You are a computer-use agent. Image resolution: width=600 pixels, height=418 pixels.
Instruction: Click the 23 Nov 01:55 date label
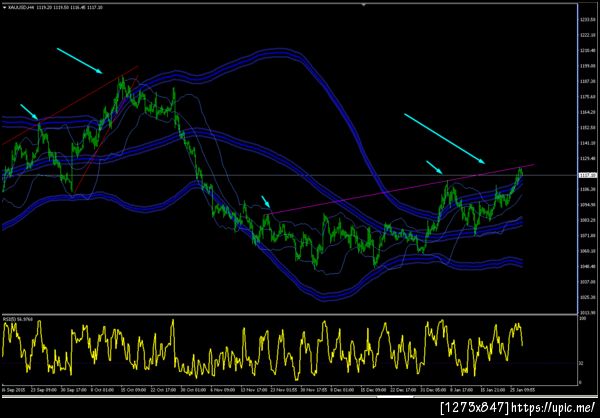click(283, 390)
